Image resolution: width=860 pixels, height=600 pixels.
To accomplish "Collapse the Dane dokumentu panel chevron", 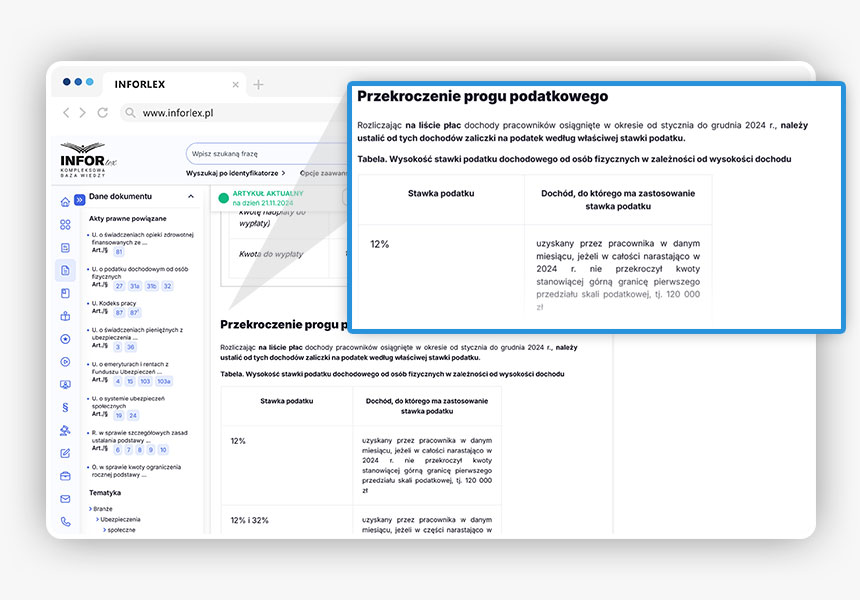I will [191, 197].
